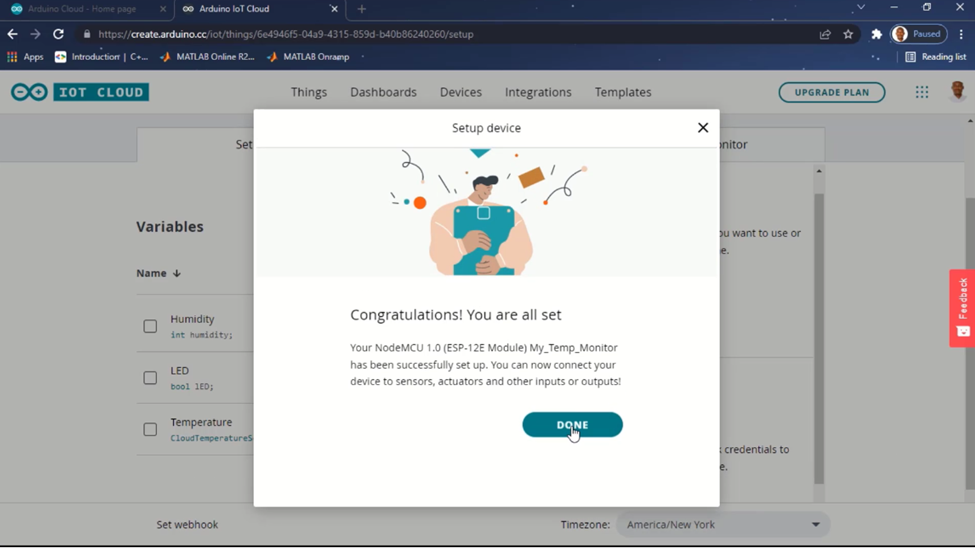Click the UPGRADE PLAN button
Image resolution: width=975 pixels, height=548 pixels.
pos(832,92)
